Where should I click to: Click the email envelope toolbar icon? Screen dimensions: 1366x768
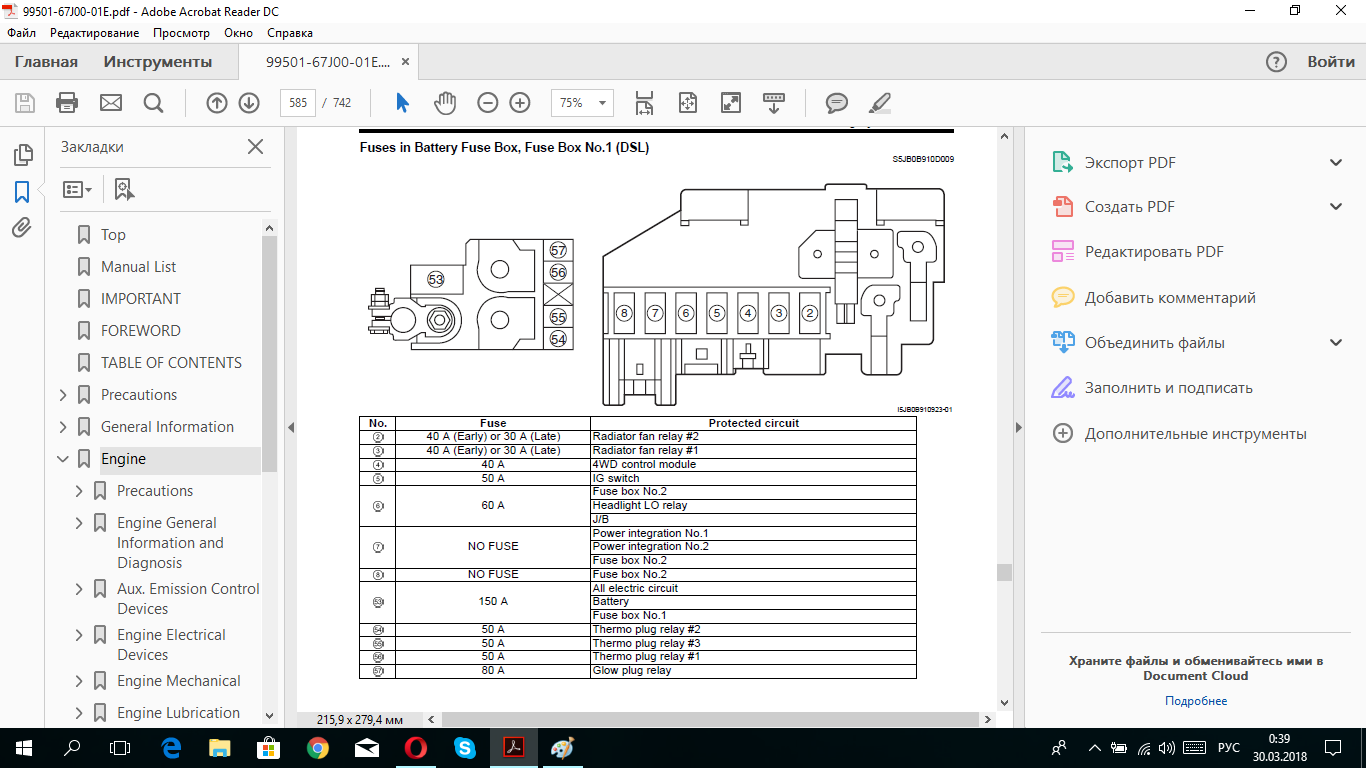point(110,103)
